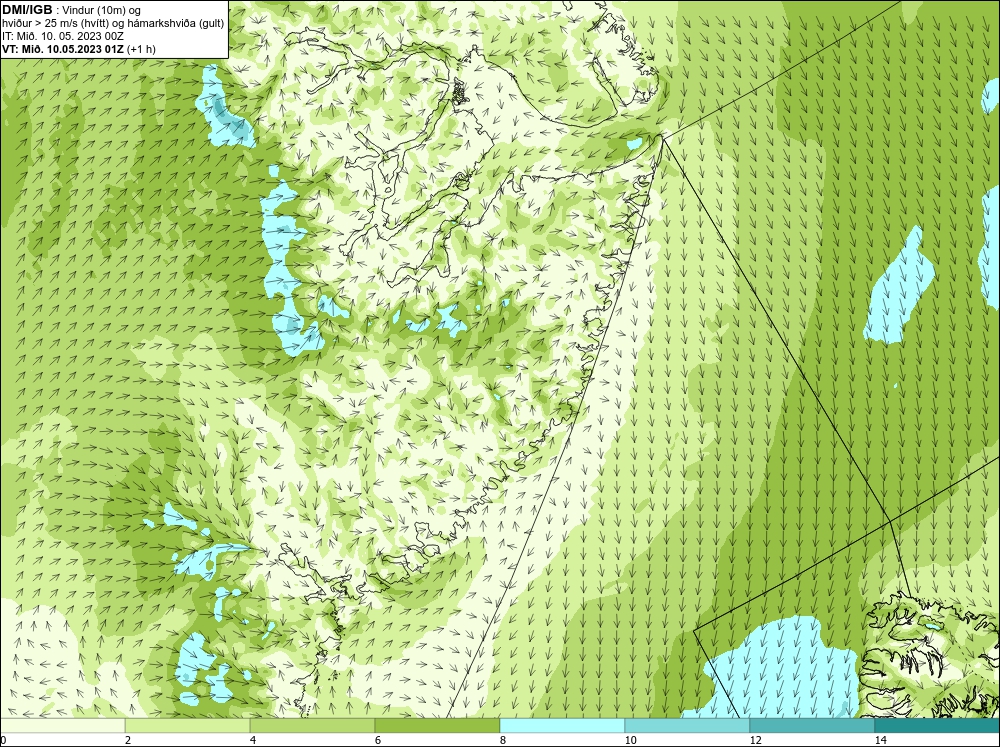The height and width of the screenshot is (747, 1000).
Task: Click the scale label "14"
Action: pos(880,740)
